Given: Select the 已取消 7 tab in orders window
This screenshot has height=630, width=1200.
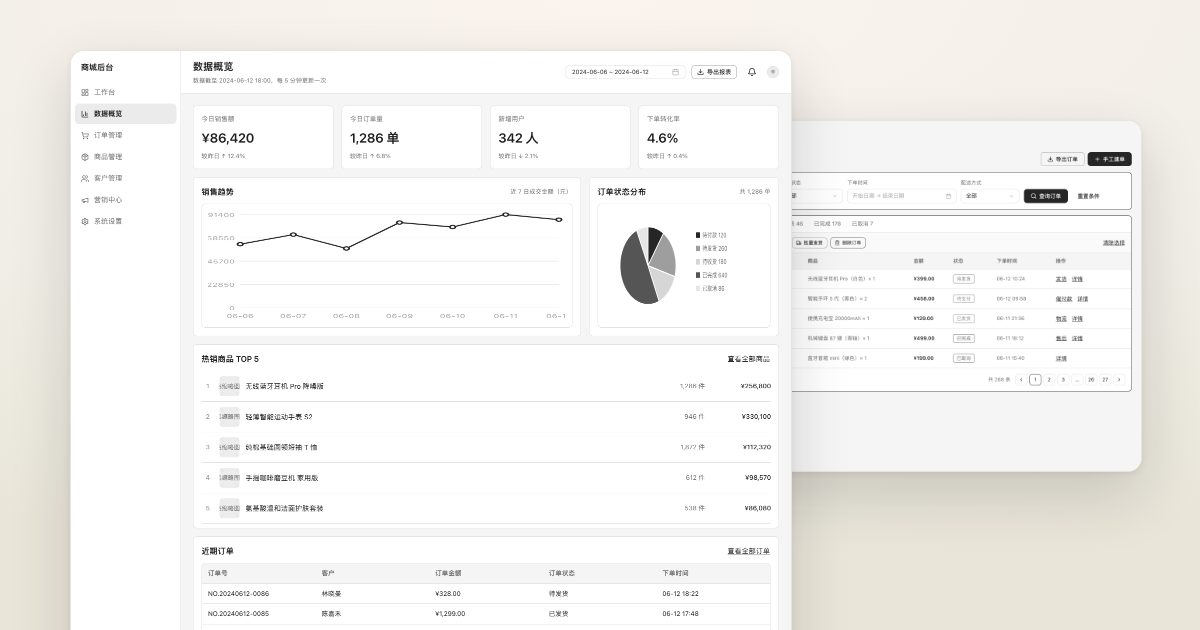Looking at the screenshot, I should (863, 224).
